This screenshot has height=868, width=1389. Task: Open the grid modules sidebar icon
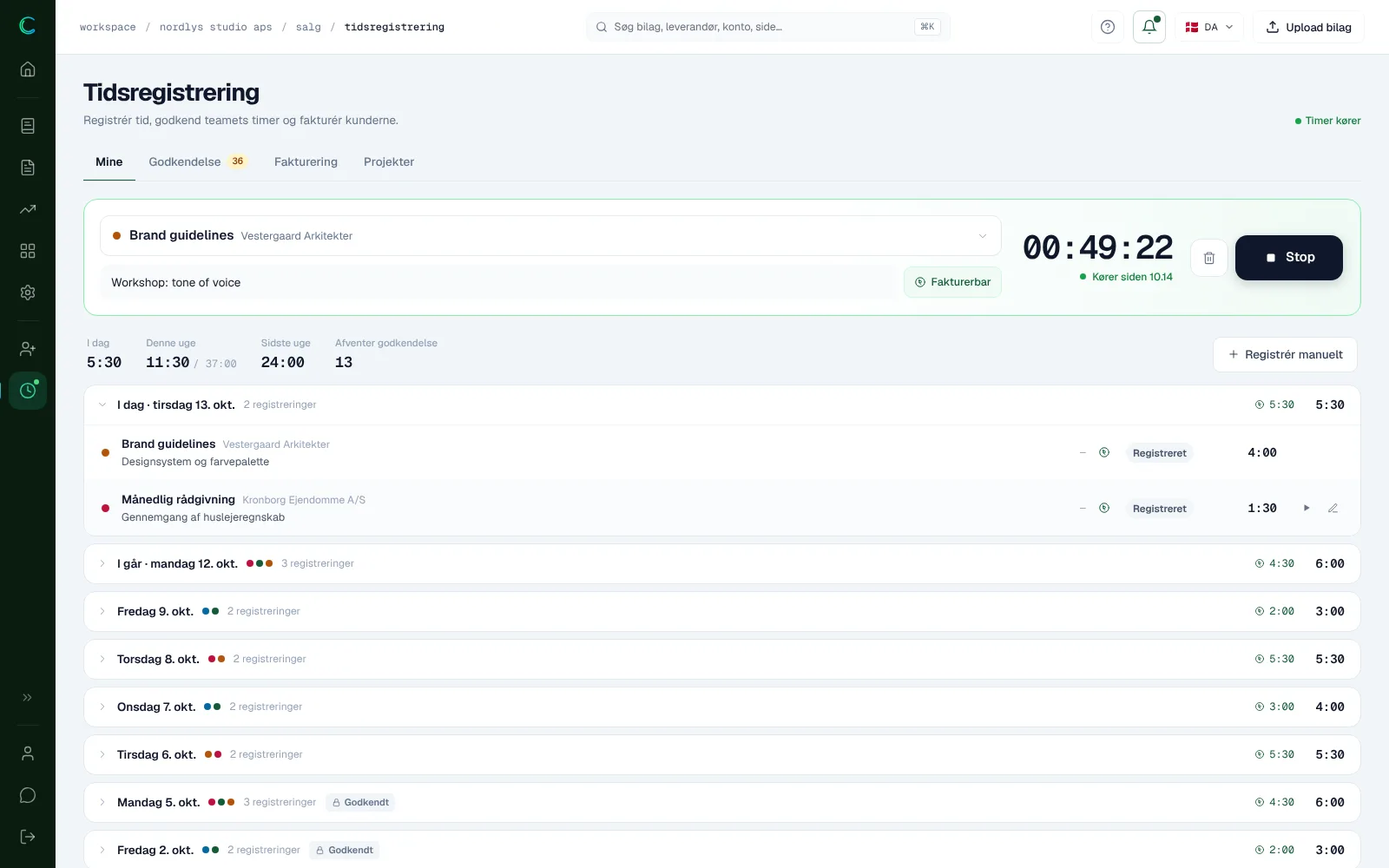click(28, 251)
